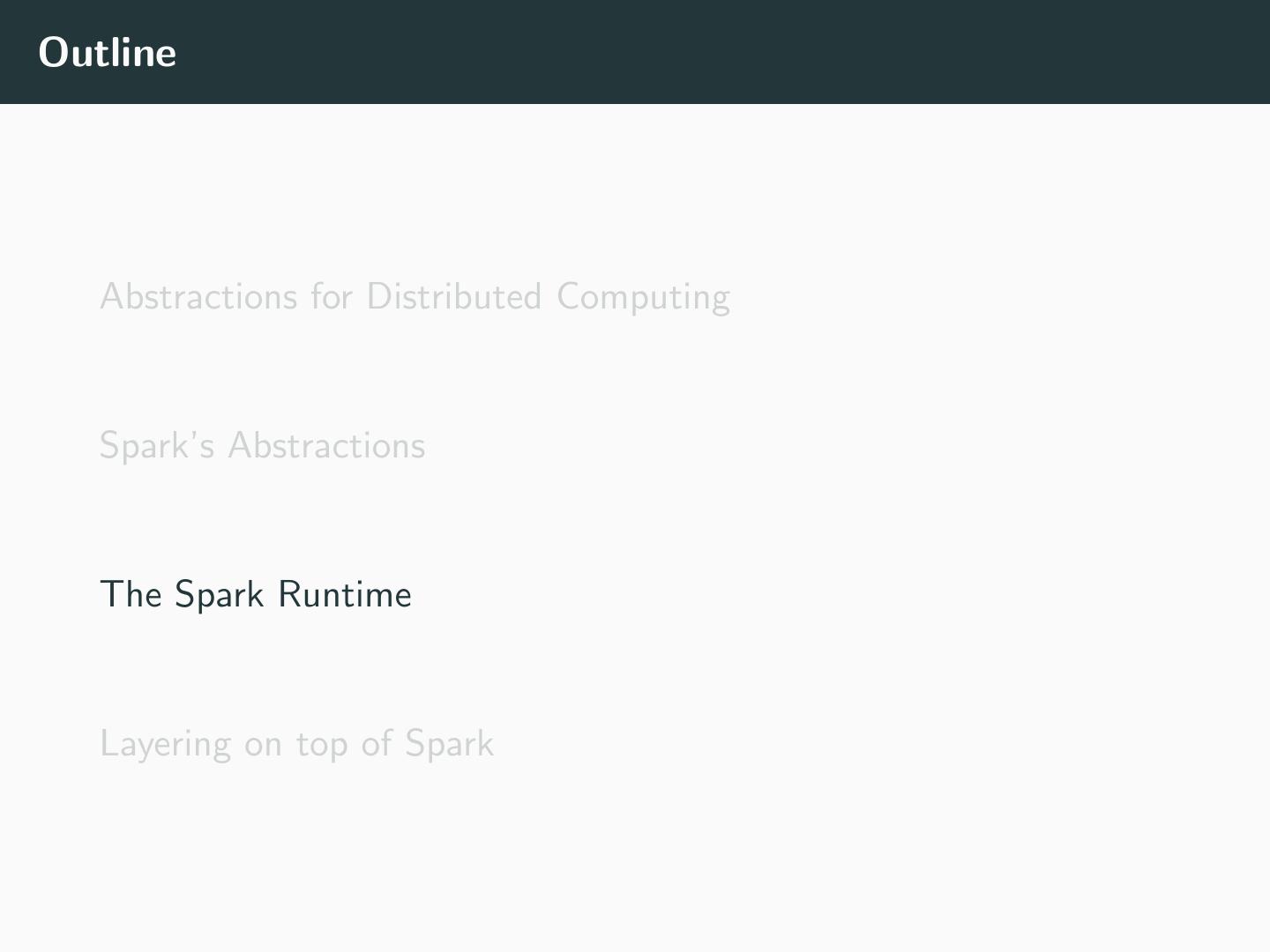The height and width of the screenshot is (952, 1270).
Task: Click the word Abstractions in the second entry
Action: tap(326, 446)
